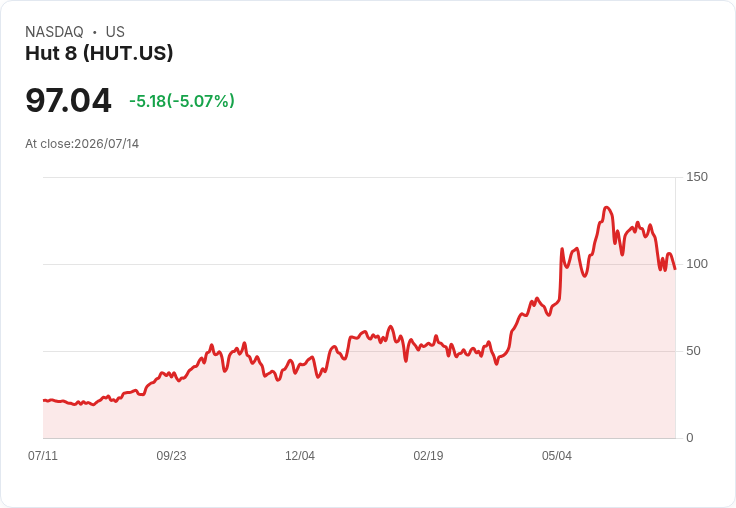The width and height of the screenshot is (736, 508).
Task: Click the final endpoint of the price line
Action: (x=675, y=269)
